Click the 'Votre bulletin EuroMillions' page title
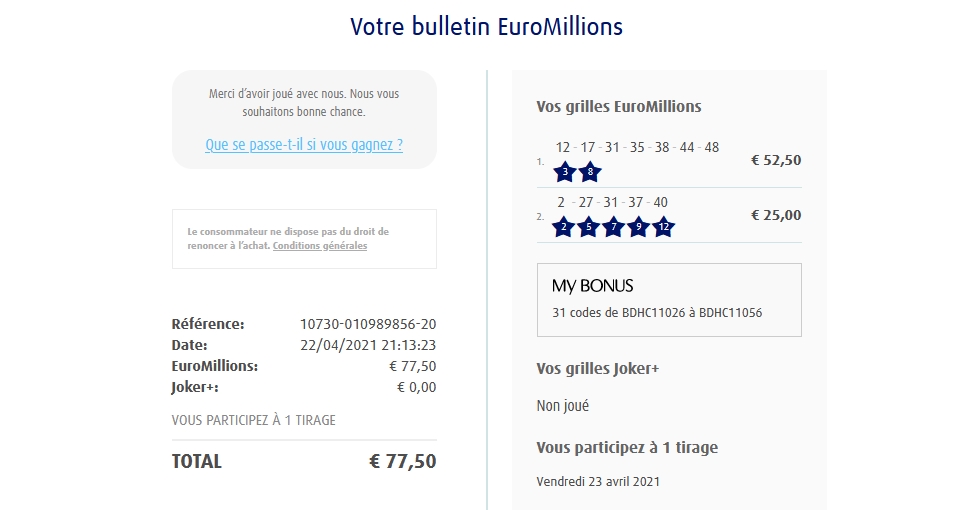 pyautogui.click(x=487, y=27)
